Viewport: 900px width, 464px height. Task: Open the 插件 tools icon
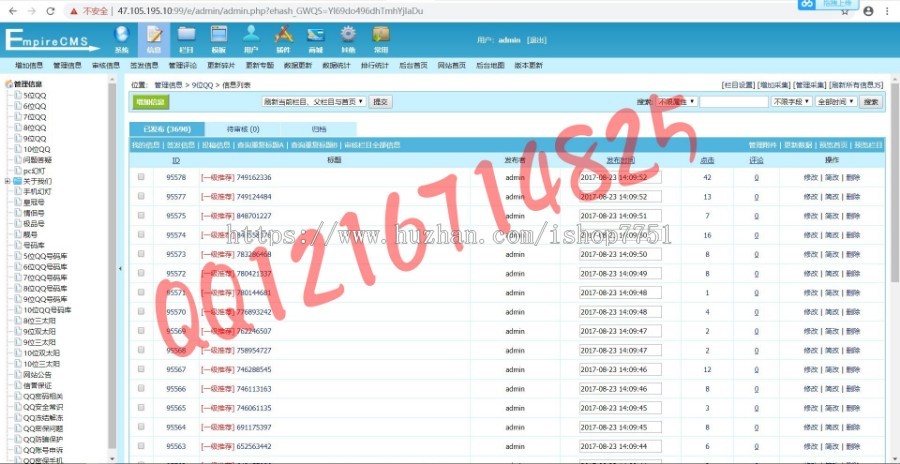point(283,34)
